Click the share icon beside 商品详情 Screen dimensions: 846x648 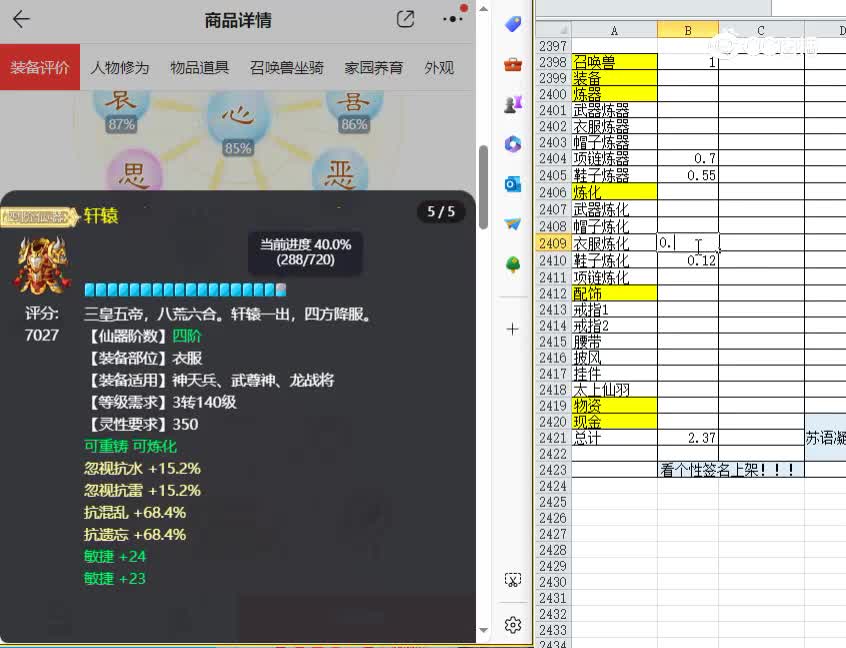pyautogui.click(x=405, y=19)
